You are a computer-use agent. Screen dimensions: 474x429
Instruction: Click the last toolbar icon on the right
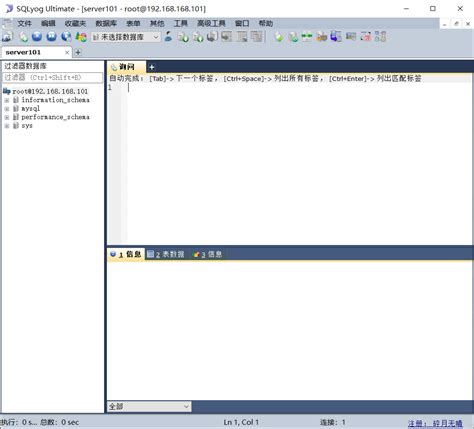click(x=380, y=37)
